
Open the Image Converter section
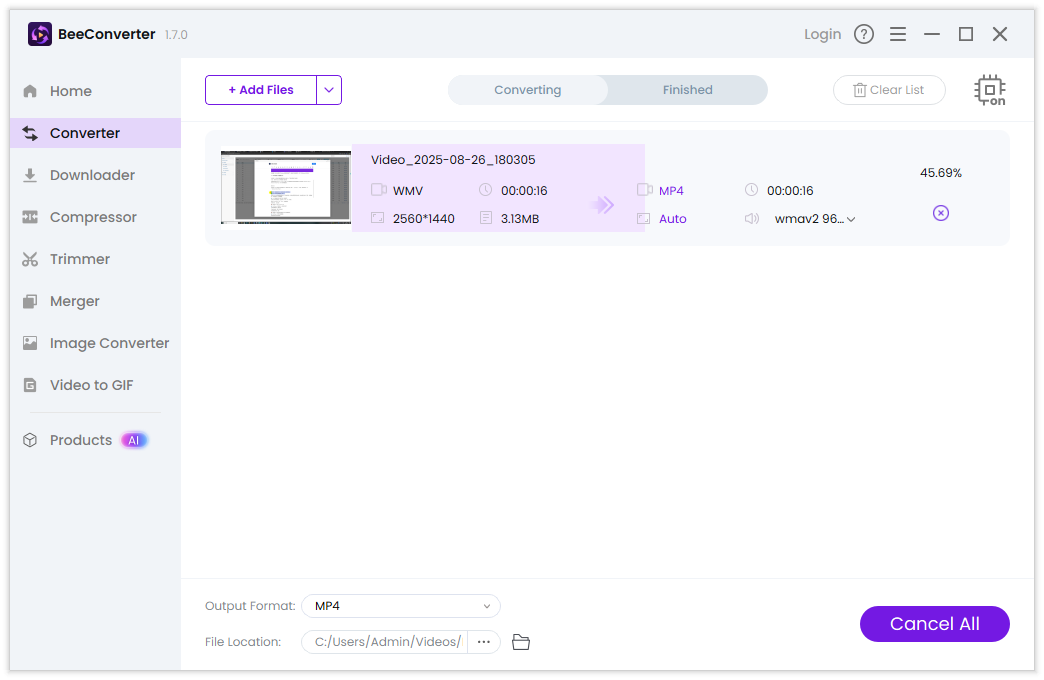click(109, 343)
